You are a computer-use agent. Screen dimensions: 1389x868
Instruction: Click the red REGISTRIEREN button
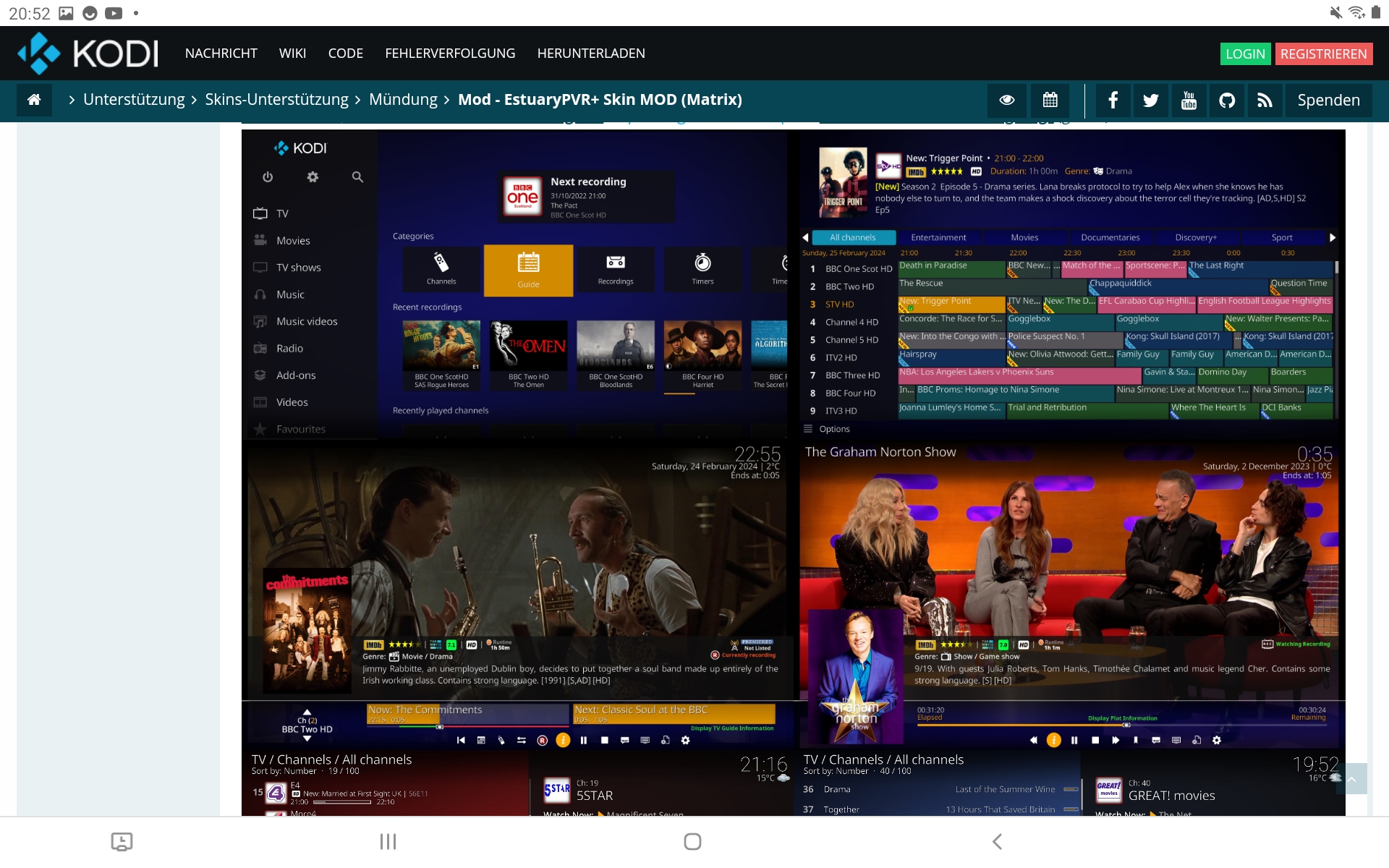coord(1323,54)
